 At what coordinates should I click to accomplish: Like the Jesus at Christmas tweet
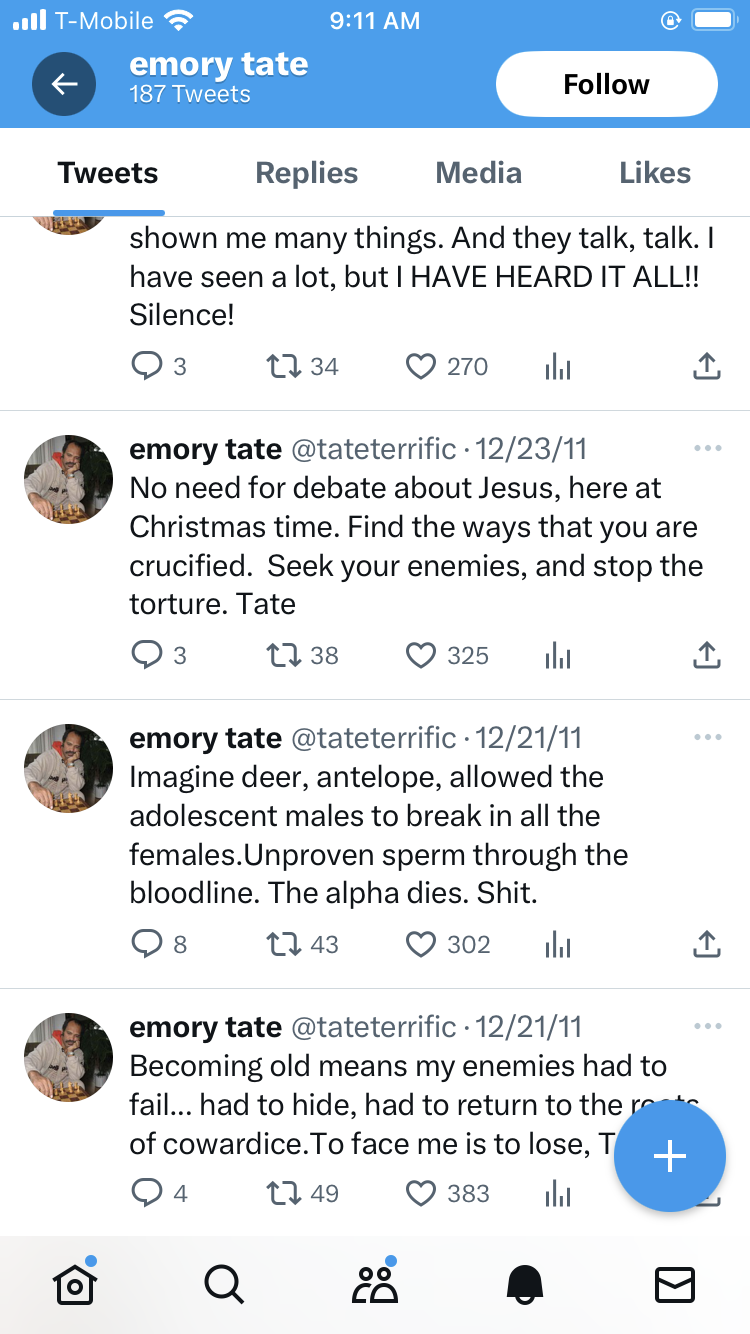pos(421,656)
